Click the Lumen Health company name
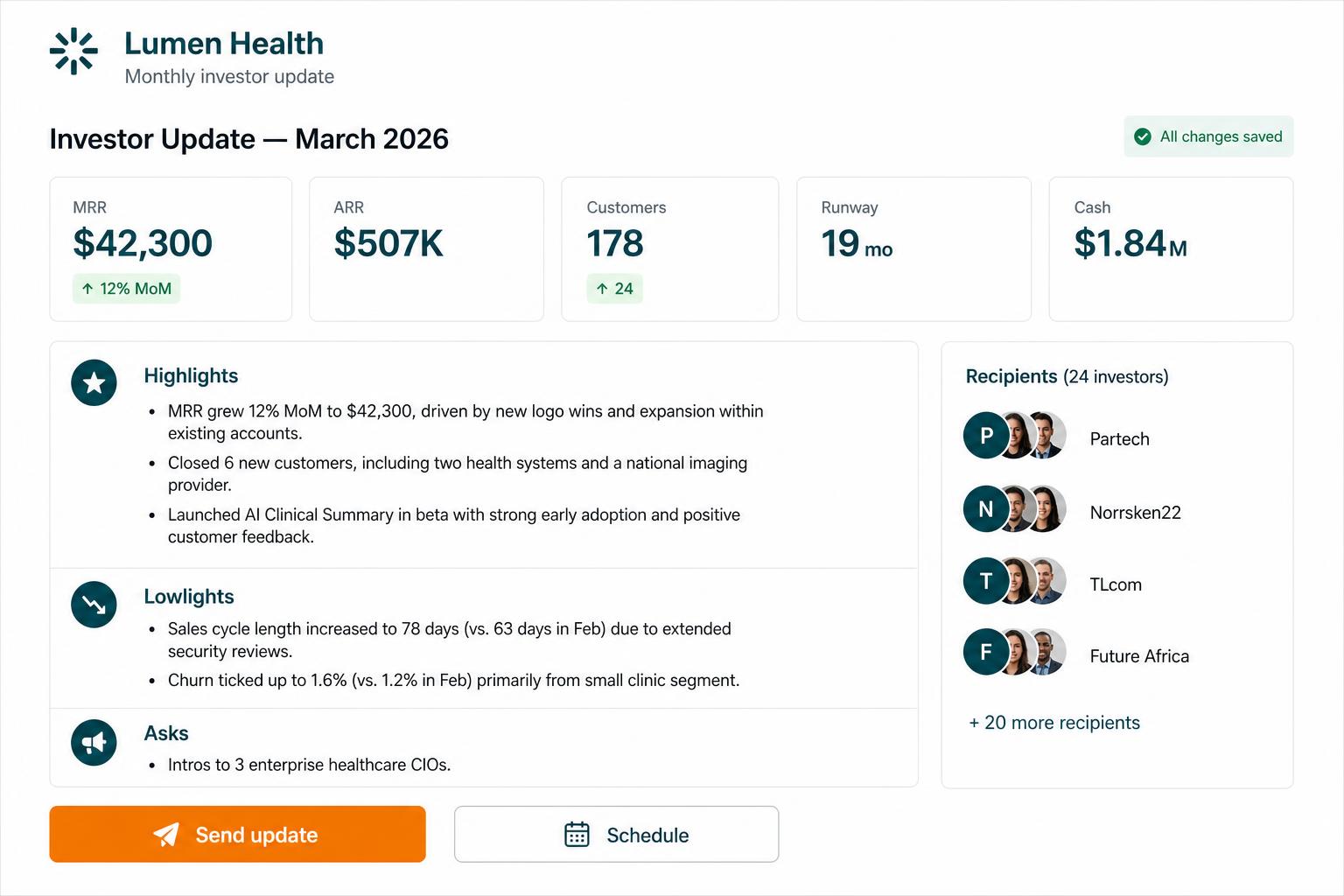The height and width of the screenshot is (896, 1344). coord(224,43)
